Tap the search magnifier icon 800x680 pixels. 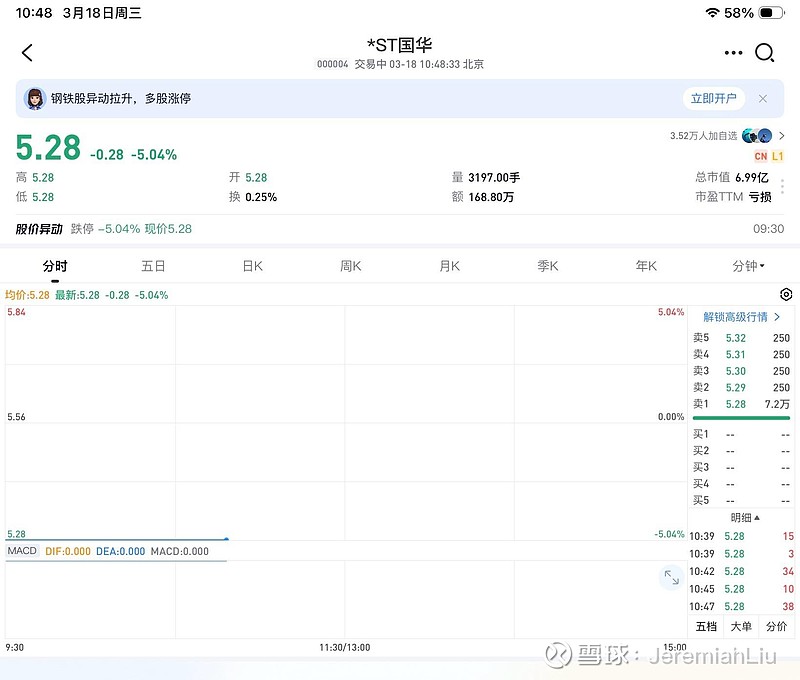click(765, 53)
